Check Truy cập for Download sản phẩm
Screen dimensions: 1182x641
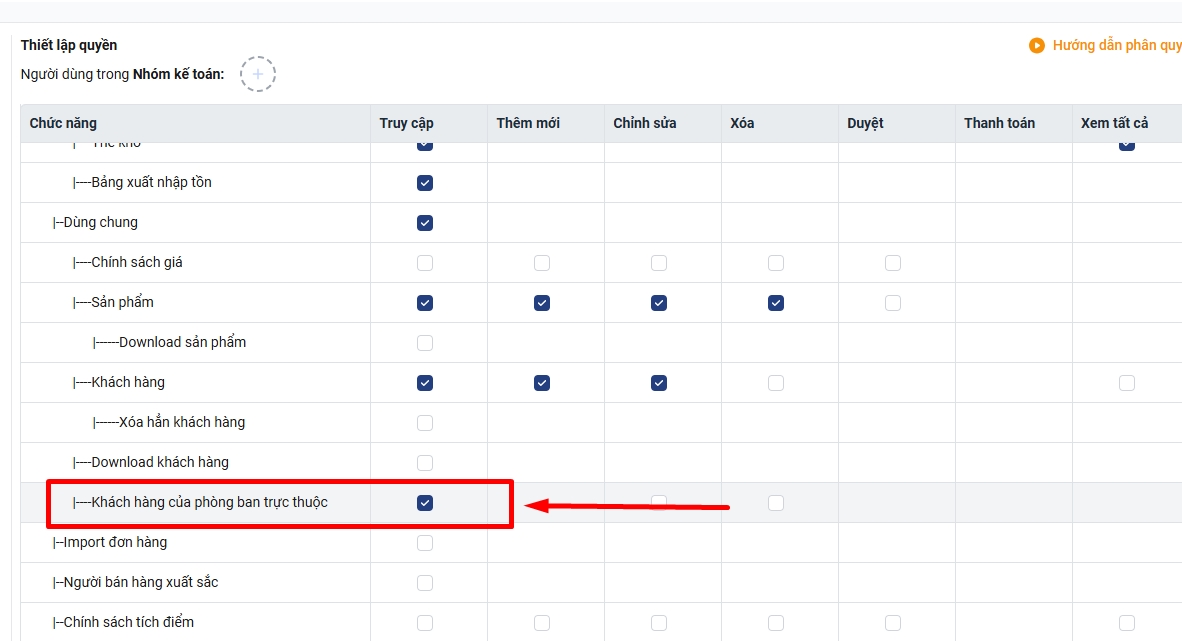tap(425, 343)
